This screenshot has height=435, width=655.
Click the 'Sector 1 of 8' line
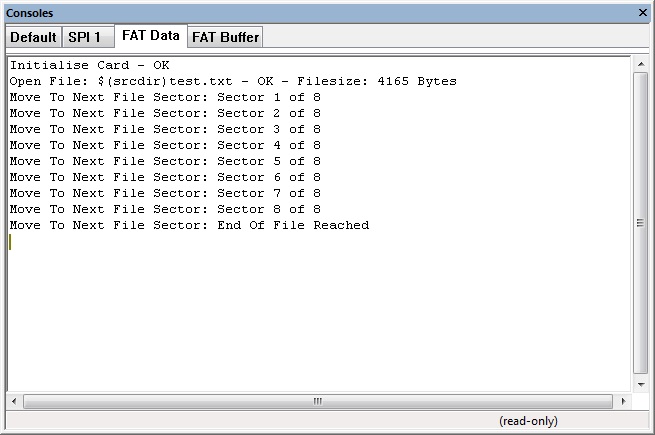[x=165, y=97]
